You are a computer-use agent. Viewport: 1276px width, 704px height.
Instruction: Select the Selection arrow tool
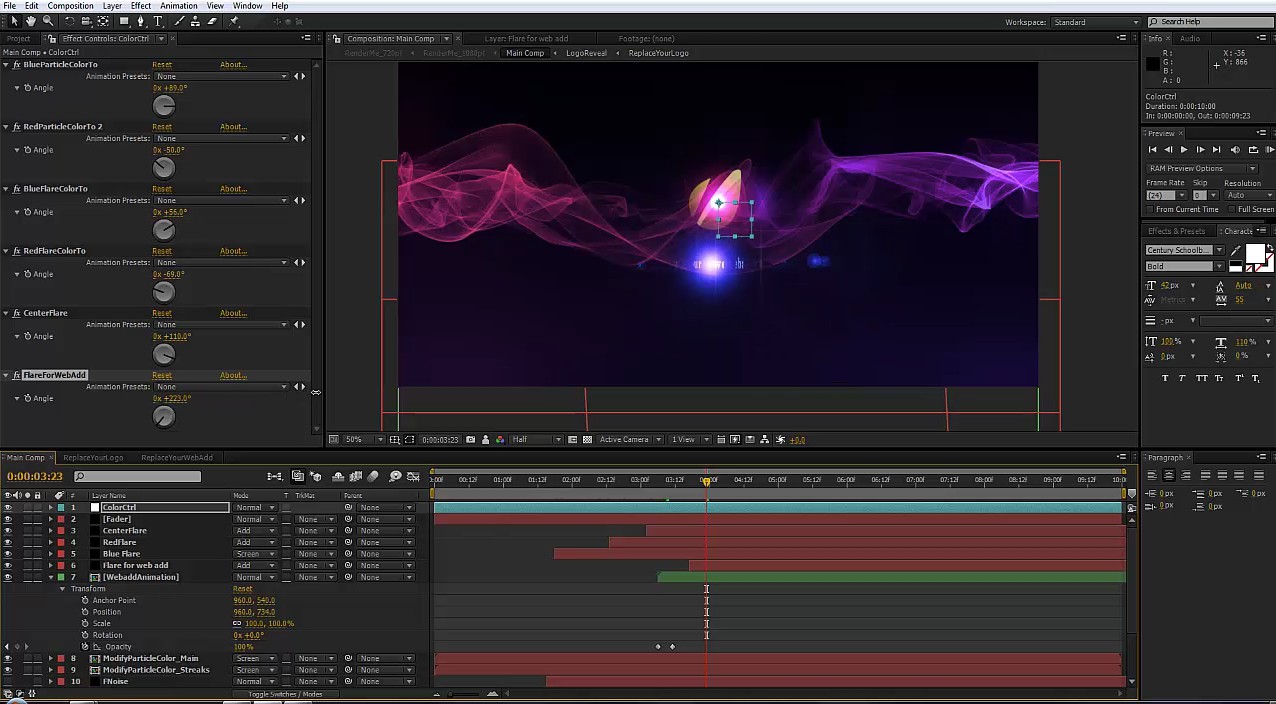coord(13,21)
